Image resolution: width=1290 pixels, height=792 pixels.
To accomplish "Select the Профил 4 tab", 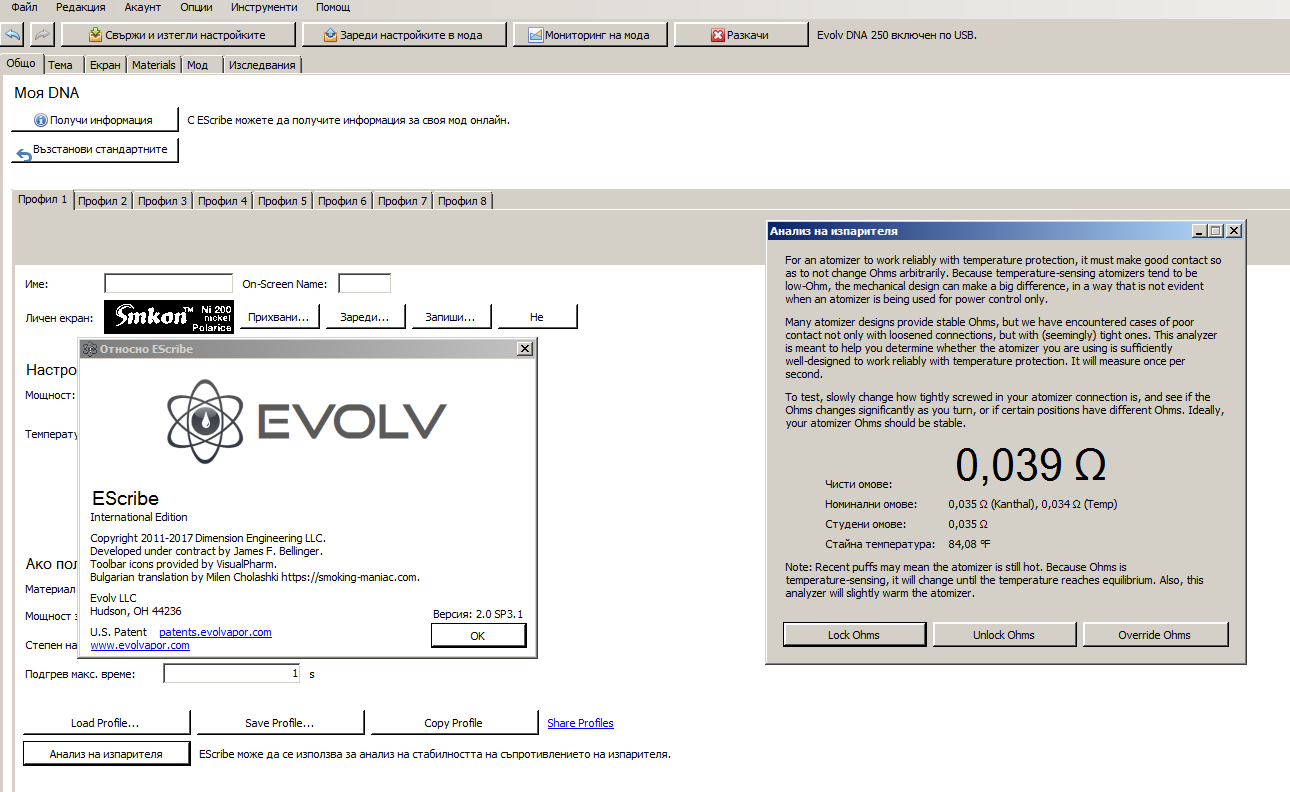I will pos(222,201).
